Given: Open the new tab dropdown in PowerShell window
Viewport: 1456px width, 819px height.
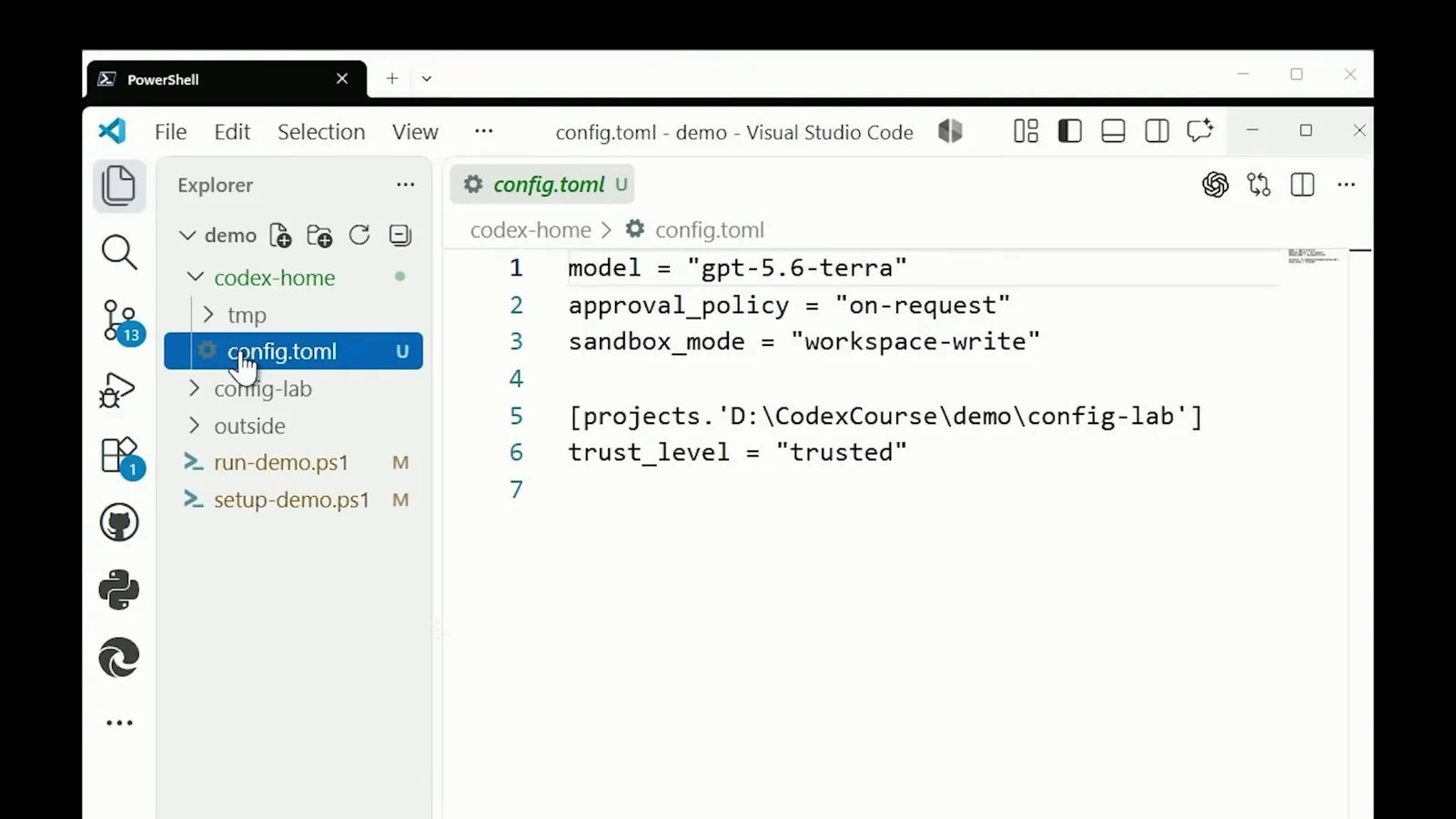Looking at the screenshot, I should point(426,79).
